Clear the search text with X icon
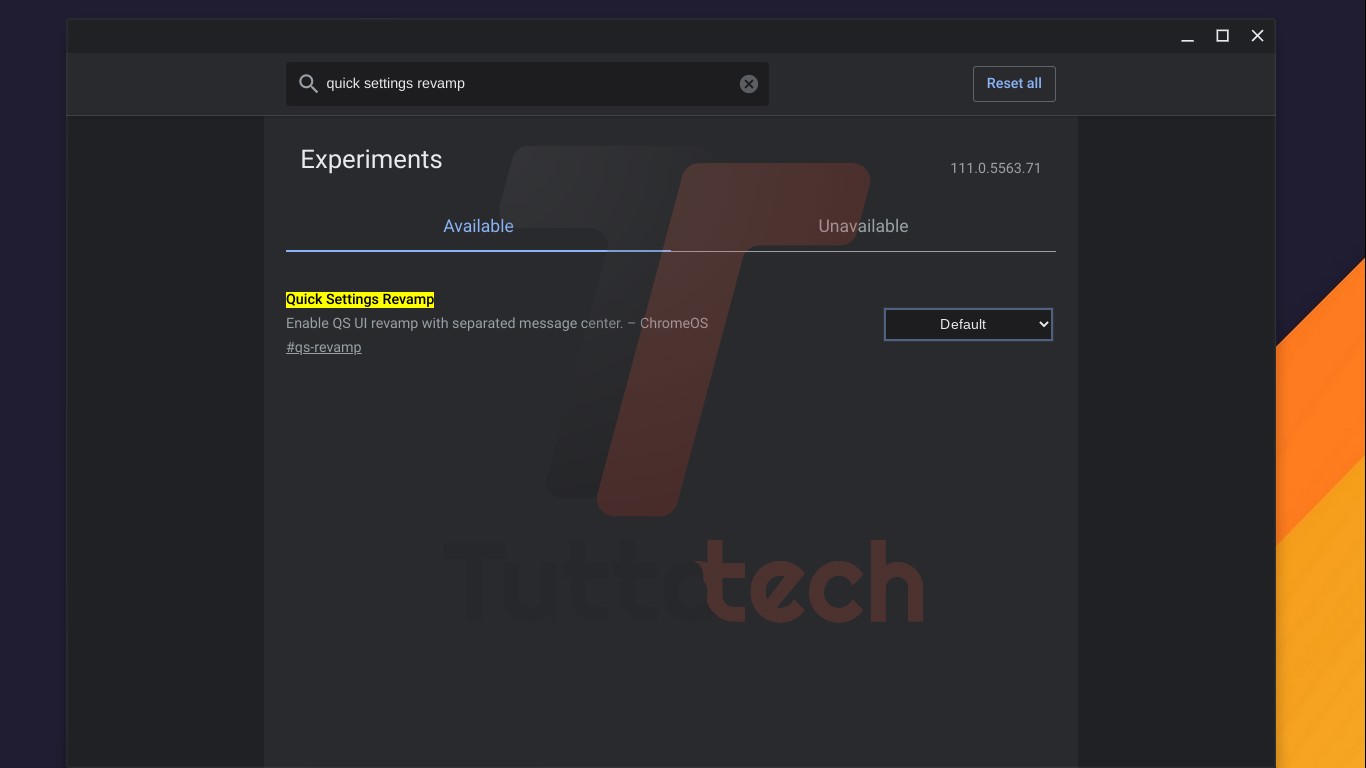This screenshot has height=768, width=1366. point(748,84)
